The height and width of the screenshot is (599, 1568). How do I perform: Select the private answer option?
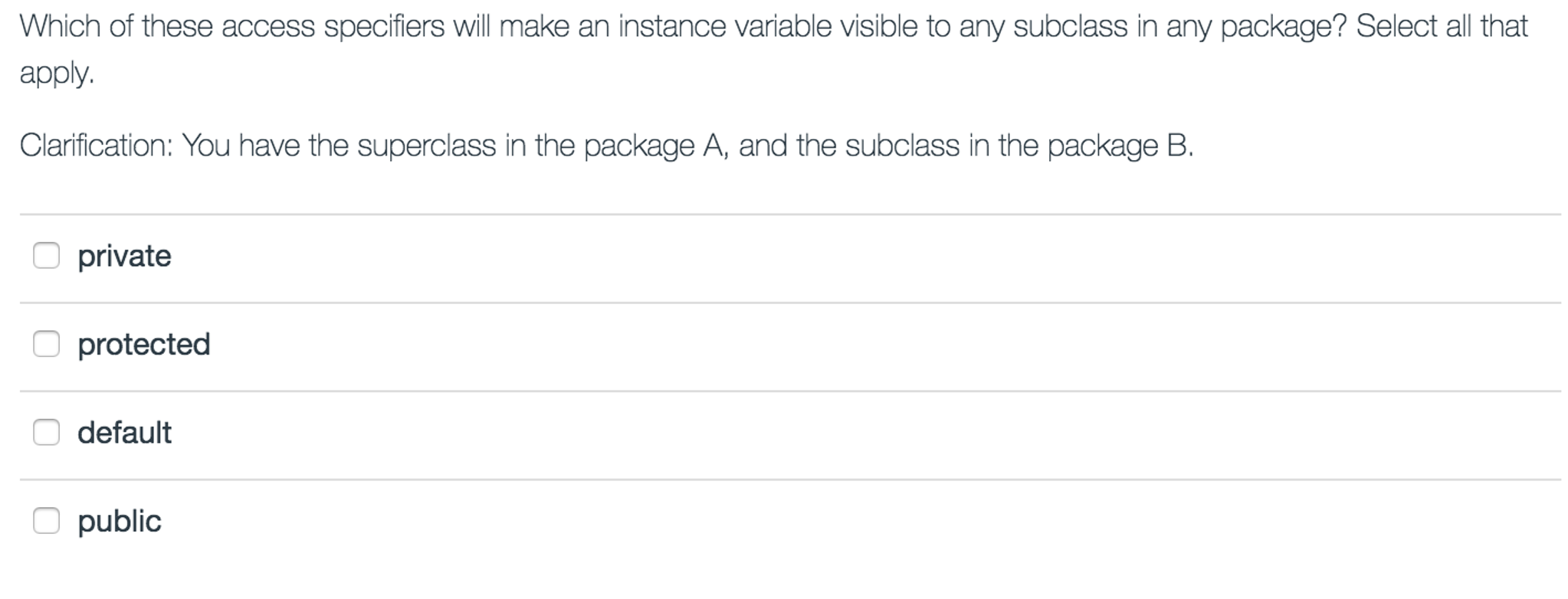pos(124,257)
